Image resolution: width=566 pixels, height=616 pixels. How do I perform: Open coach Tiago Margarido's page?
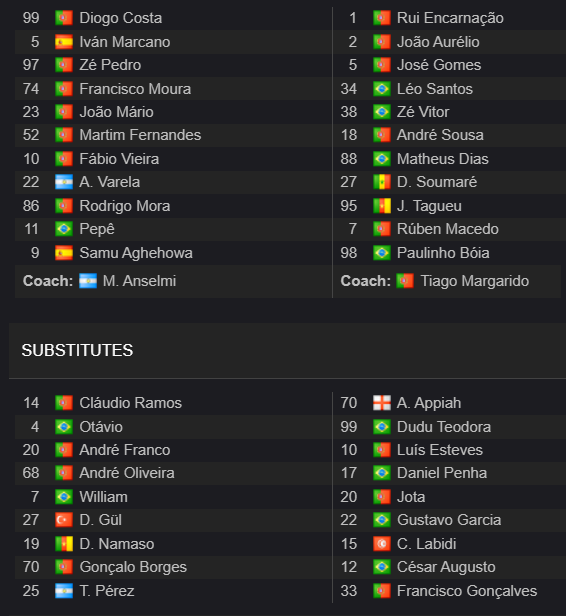[474, 281]
